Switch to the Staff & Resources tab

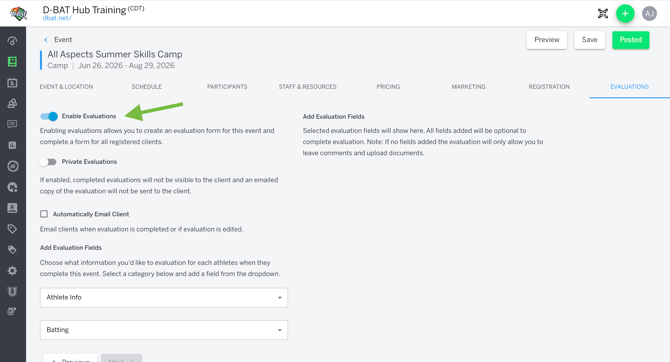(x=308, y=87)
